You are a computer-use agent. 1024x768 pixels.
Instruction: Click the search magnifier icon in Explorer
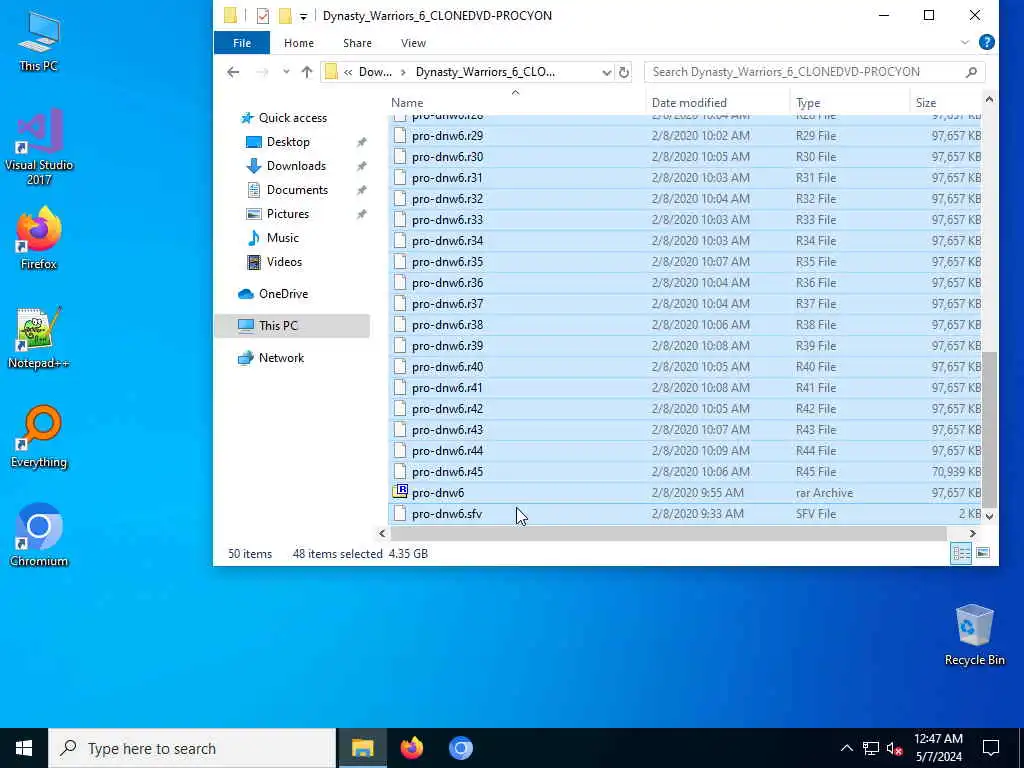[971, 72]
